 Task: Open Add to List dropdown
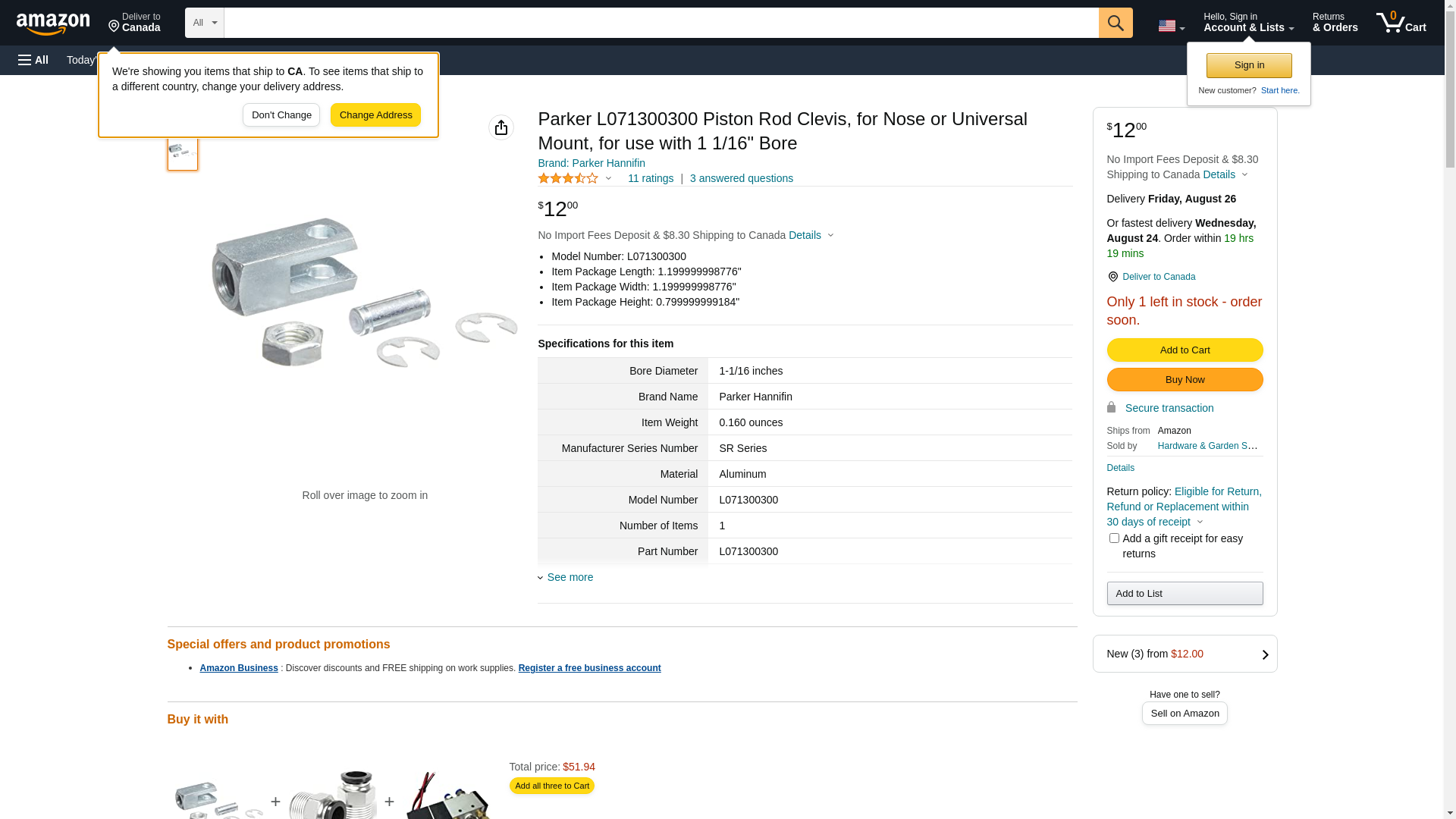pyautogui.click(x=1184, y=593)
